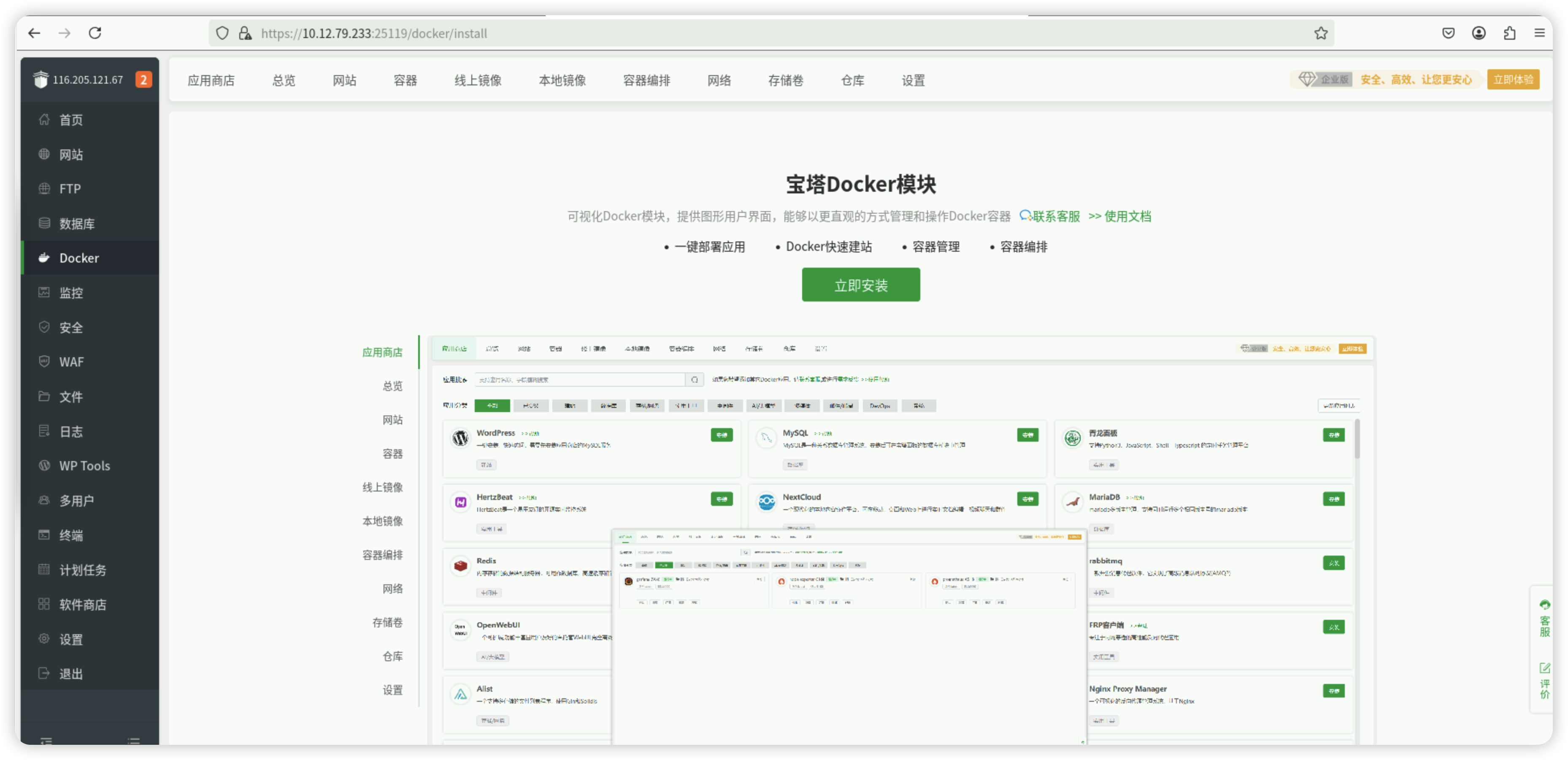
Task: Open WP Tools in the sidebar
Action: point(89,466)
